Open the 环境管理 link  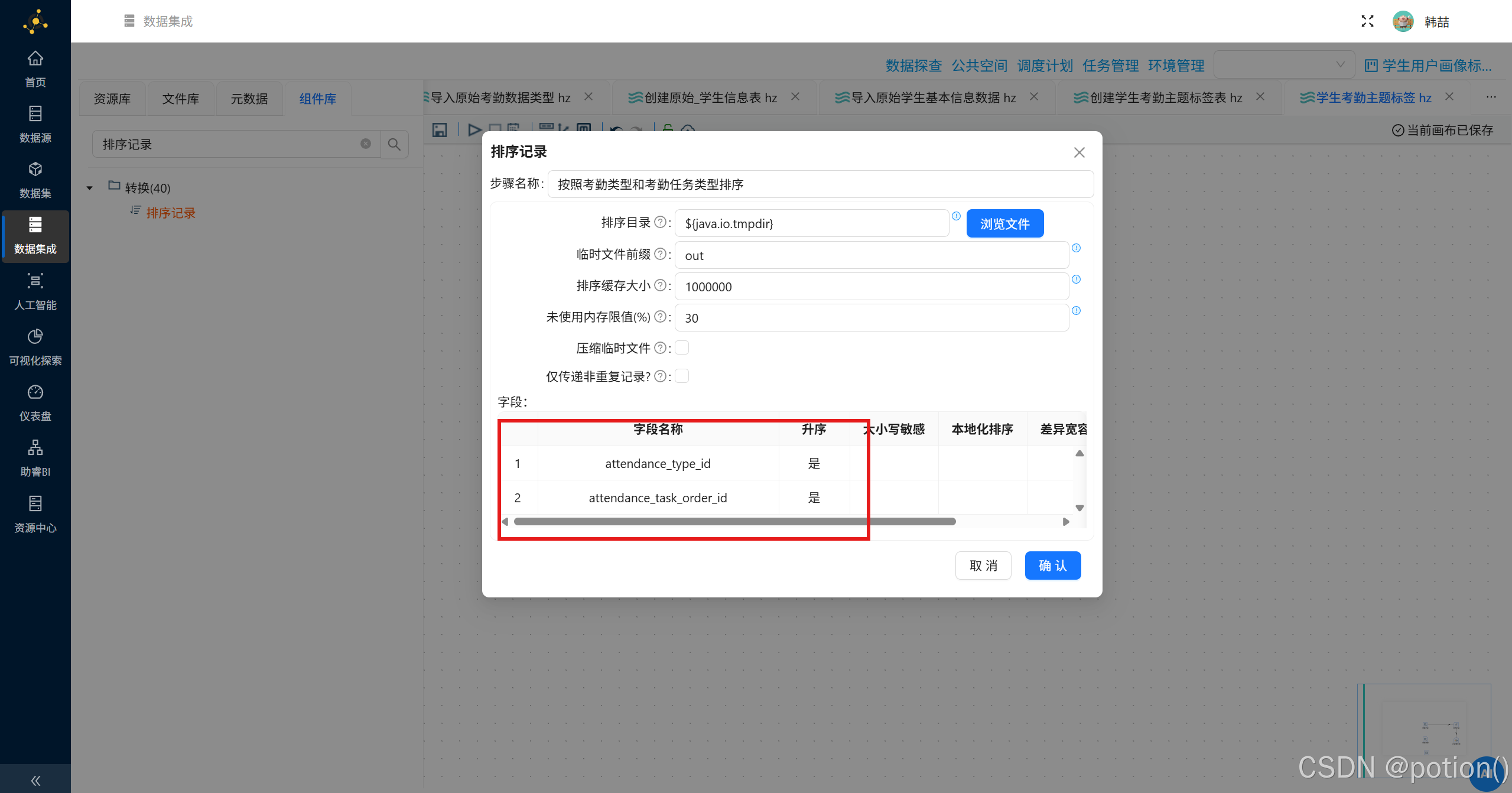(1176, 66)
